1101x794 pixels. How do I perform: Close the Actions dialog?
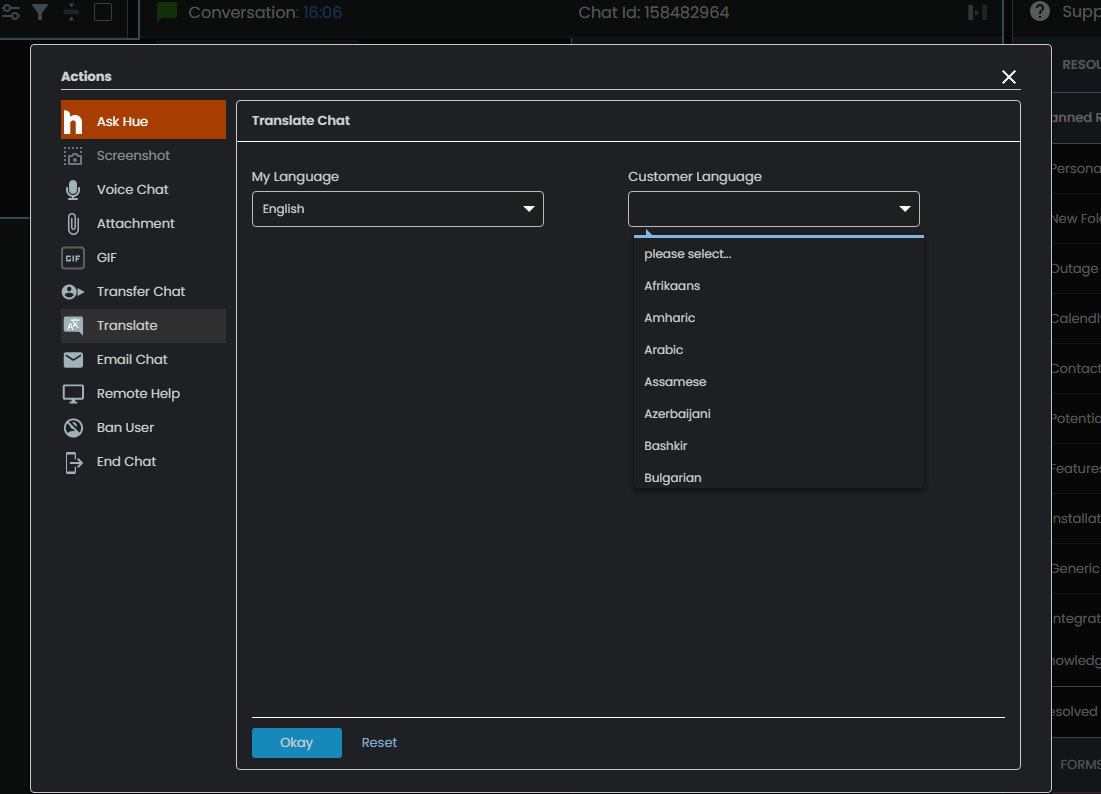(x=1008, y=77)
